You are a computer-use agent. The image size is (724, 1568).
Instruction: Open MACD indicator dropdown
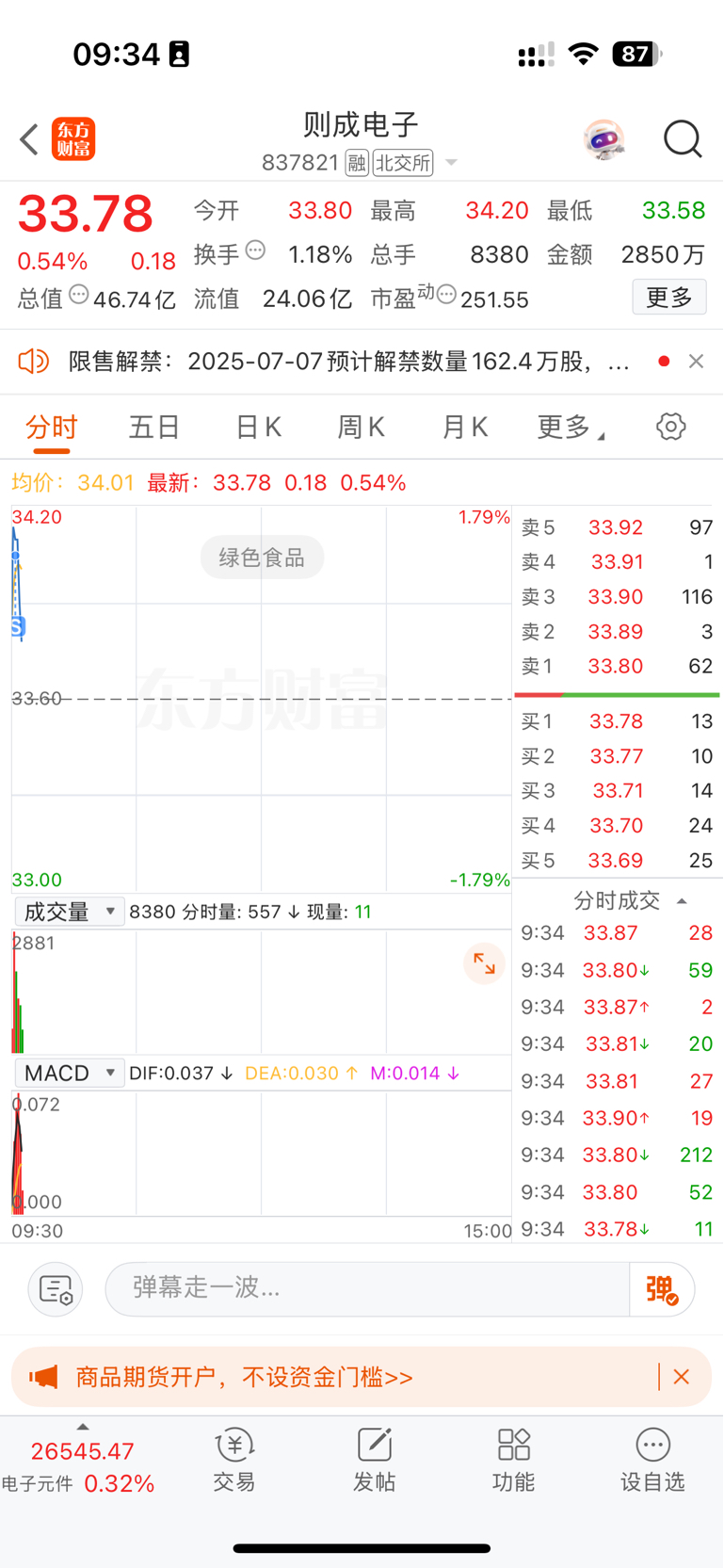[69, 1074]
